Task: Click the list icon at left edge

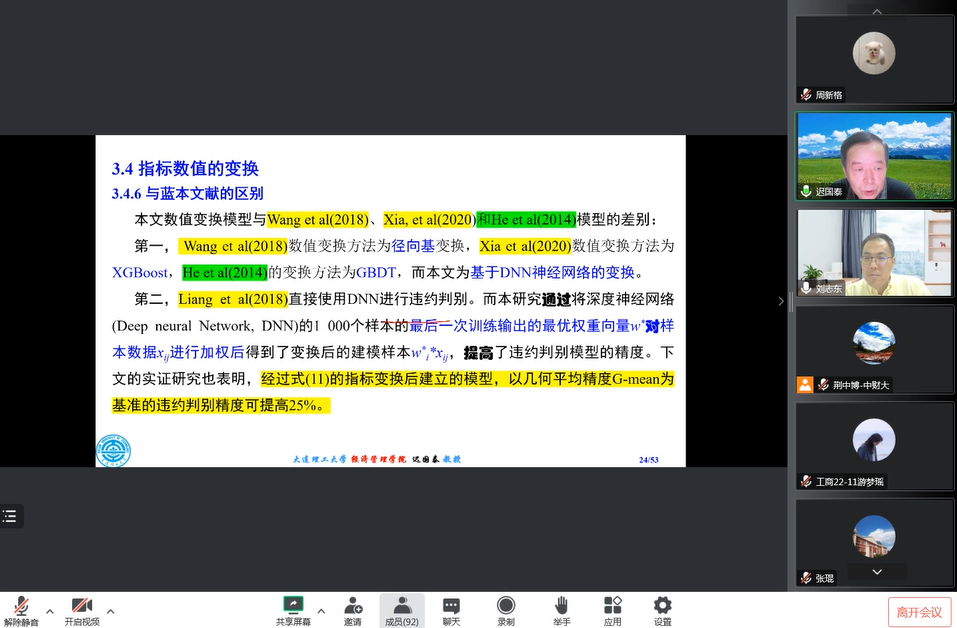Action: pyautogui.click(x=10, y=516)
